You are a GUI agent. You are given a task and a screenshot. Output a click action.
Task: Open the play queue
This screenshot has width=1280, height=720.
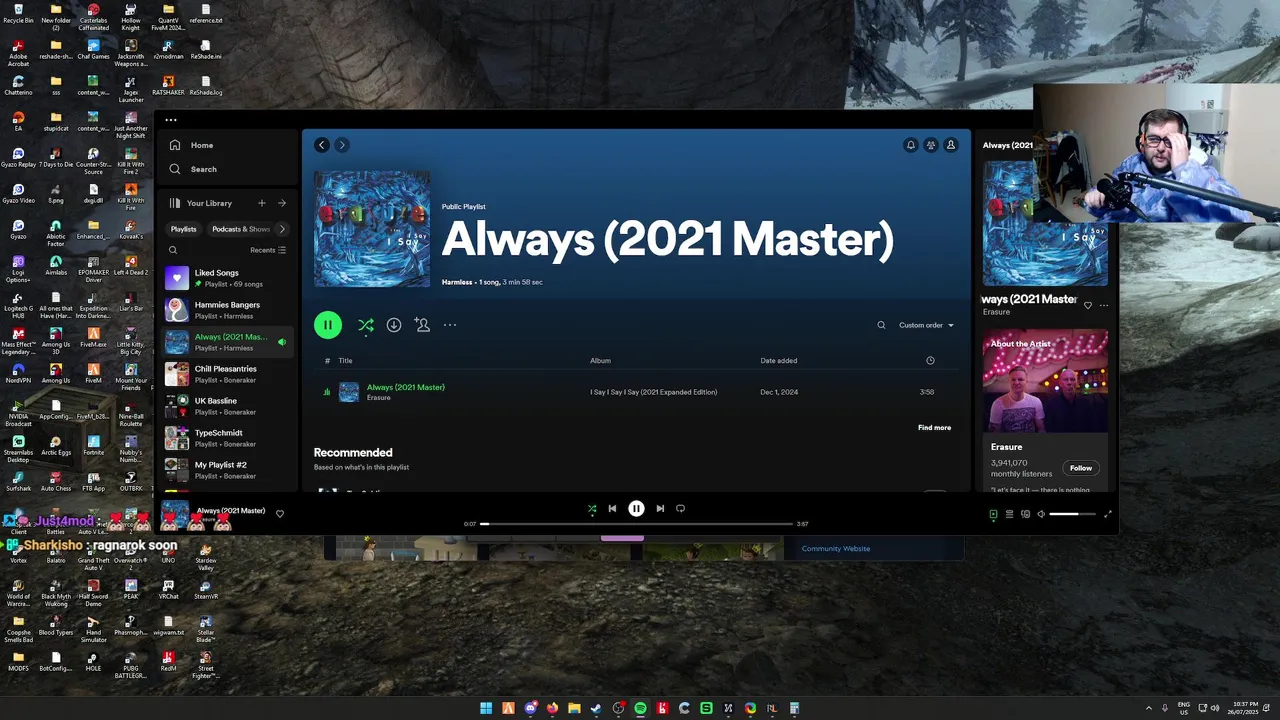[1009, 514]
